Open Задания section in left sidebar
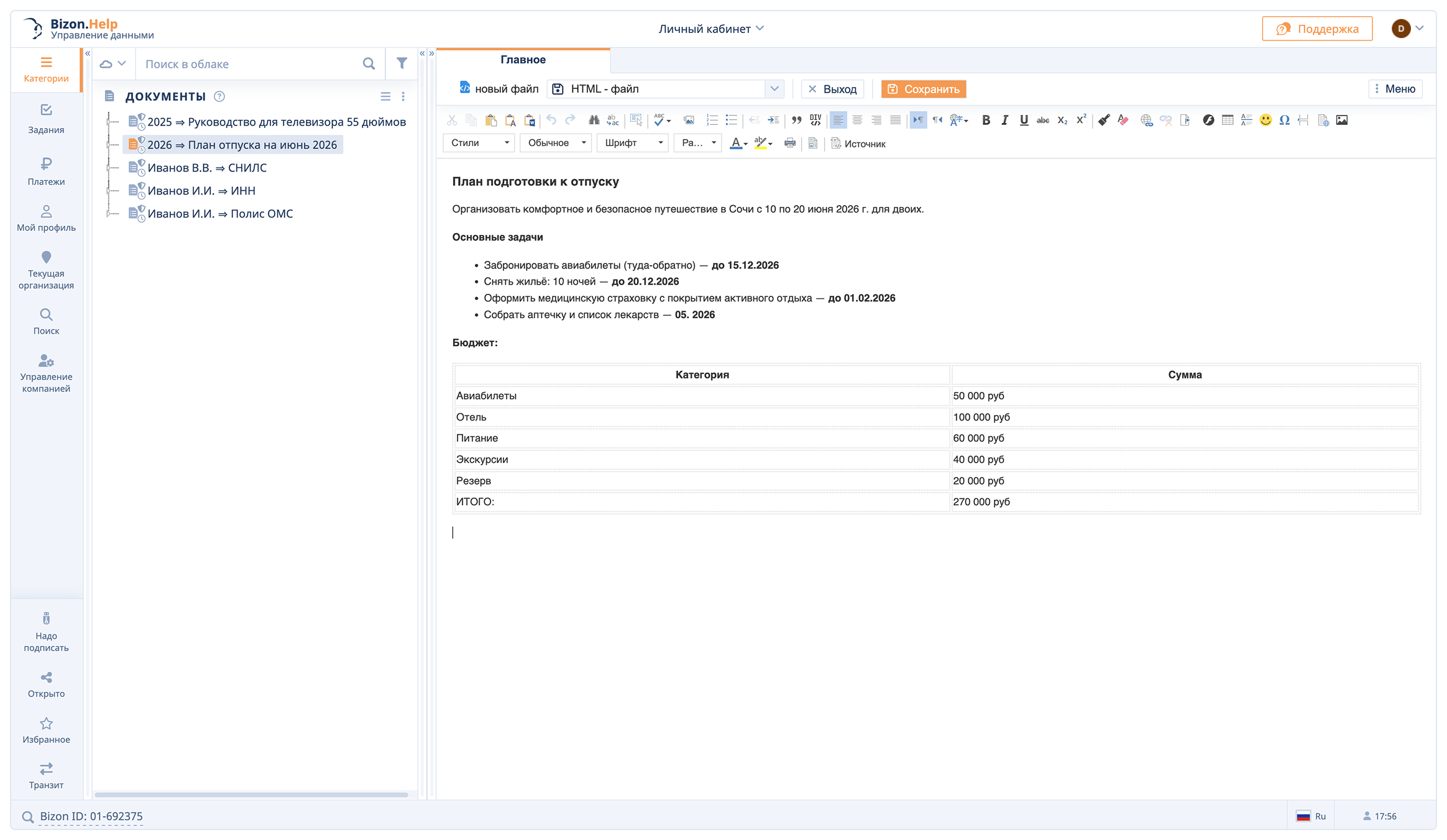This screenshot has width=1447, height=840. click(46, 119)
